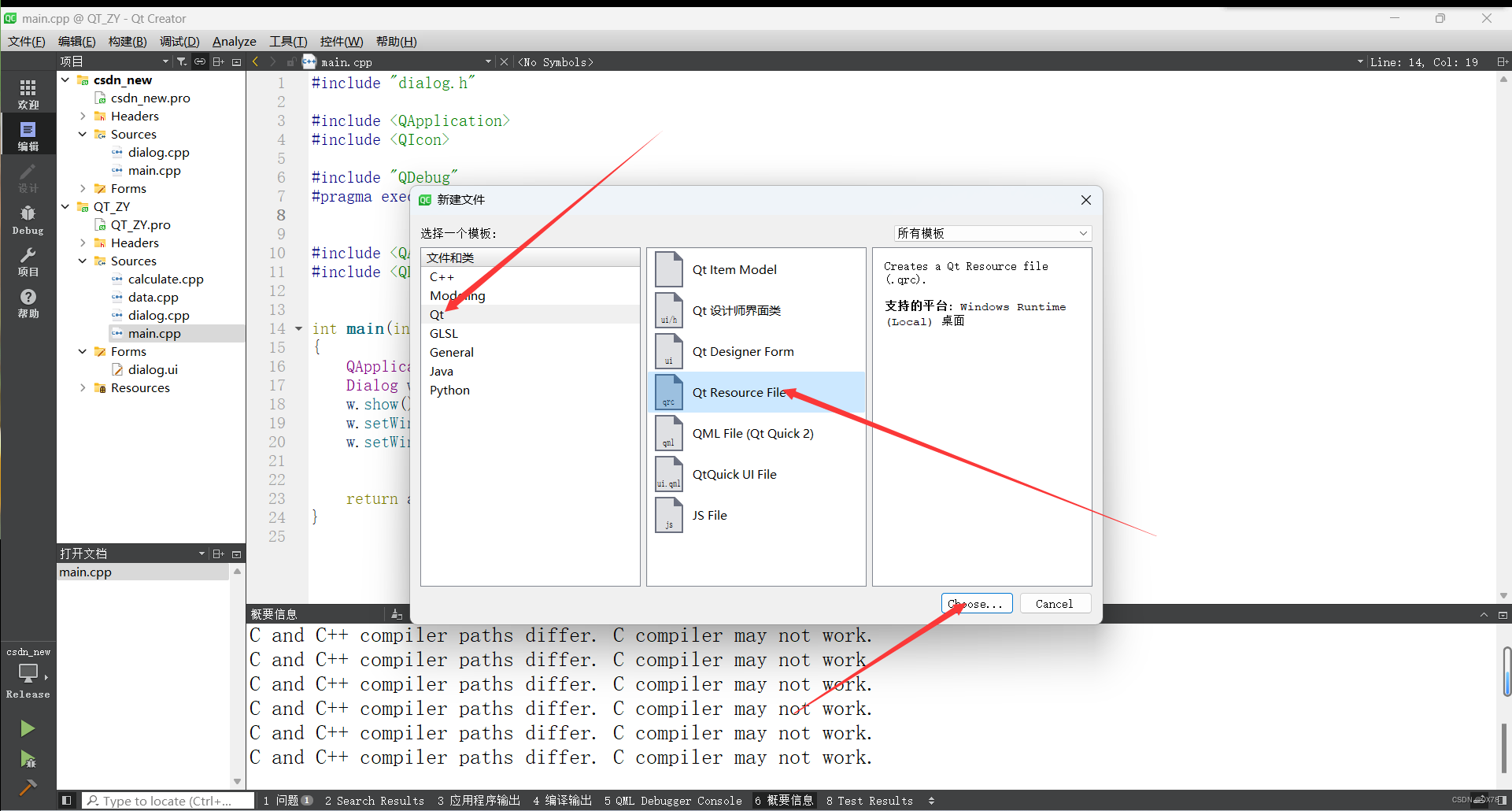This screenshot has width=1512, height=811.
Task: Close the main.cpp document with X
Action: tap(505, 61)
